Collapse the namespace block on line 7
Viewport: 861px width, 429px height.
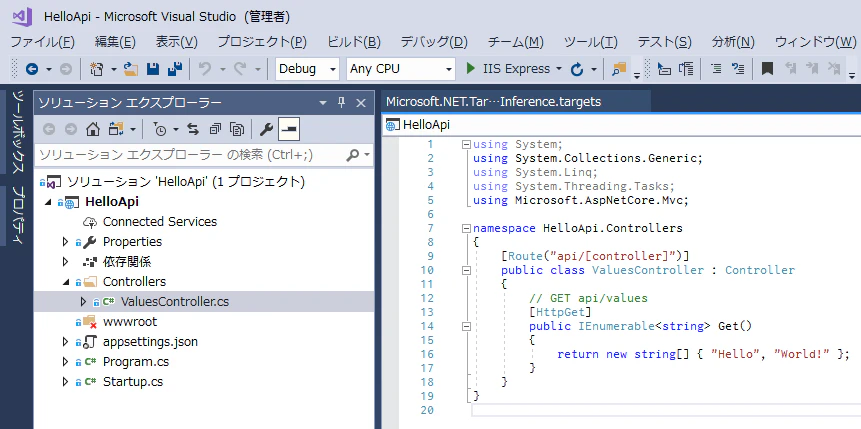[x=467, y=228]
